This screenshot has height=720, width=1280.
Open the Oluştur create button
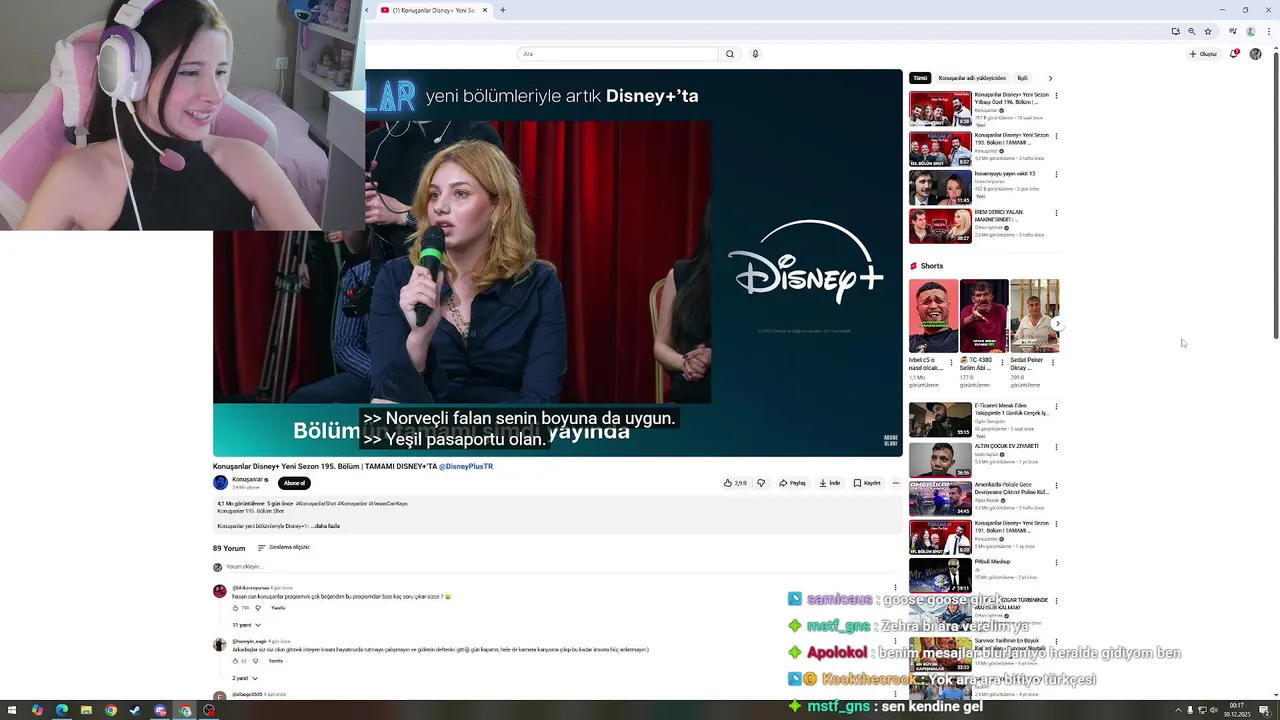[x=1203, y=54]
